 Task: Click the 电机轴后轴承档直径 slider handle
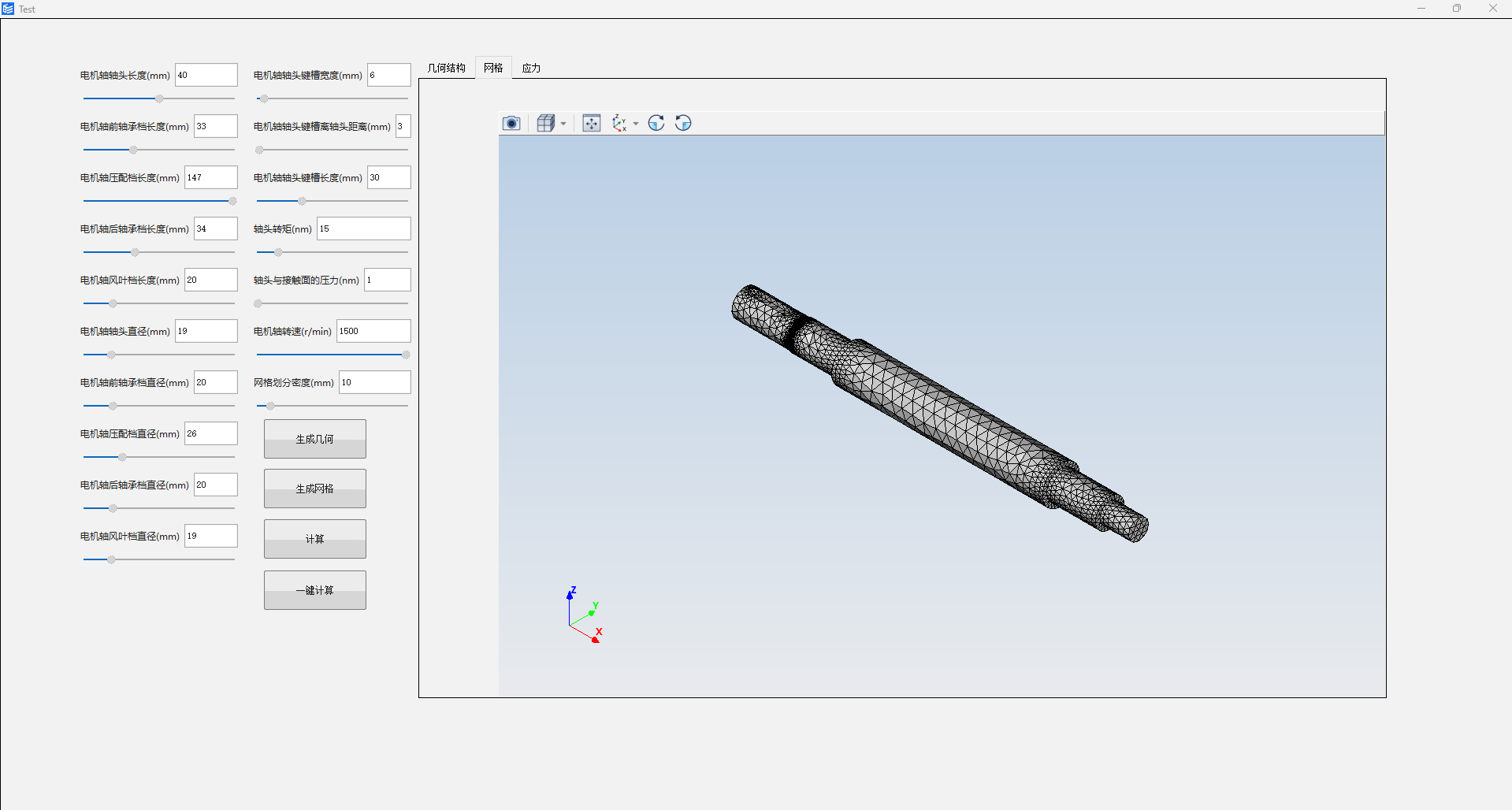pyautogui.click(x=113, y=508)
